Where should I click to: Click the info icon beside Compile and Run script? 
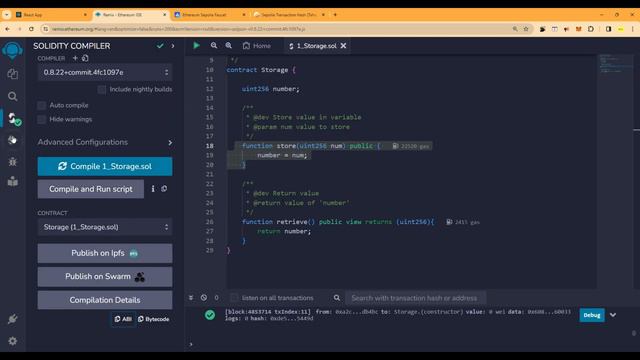153,189
